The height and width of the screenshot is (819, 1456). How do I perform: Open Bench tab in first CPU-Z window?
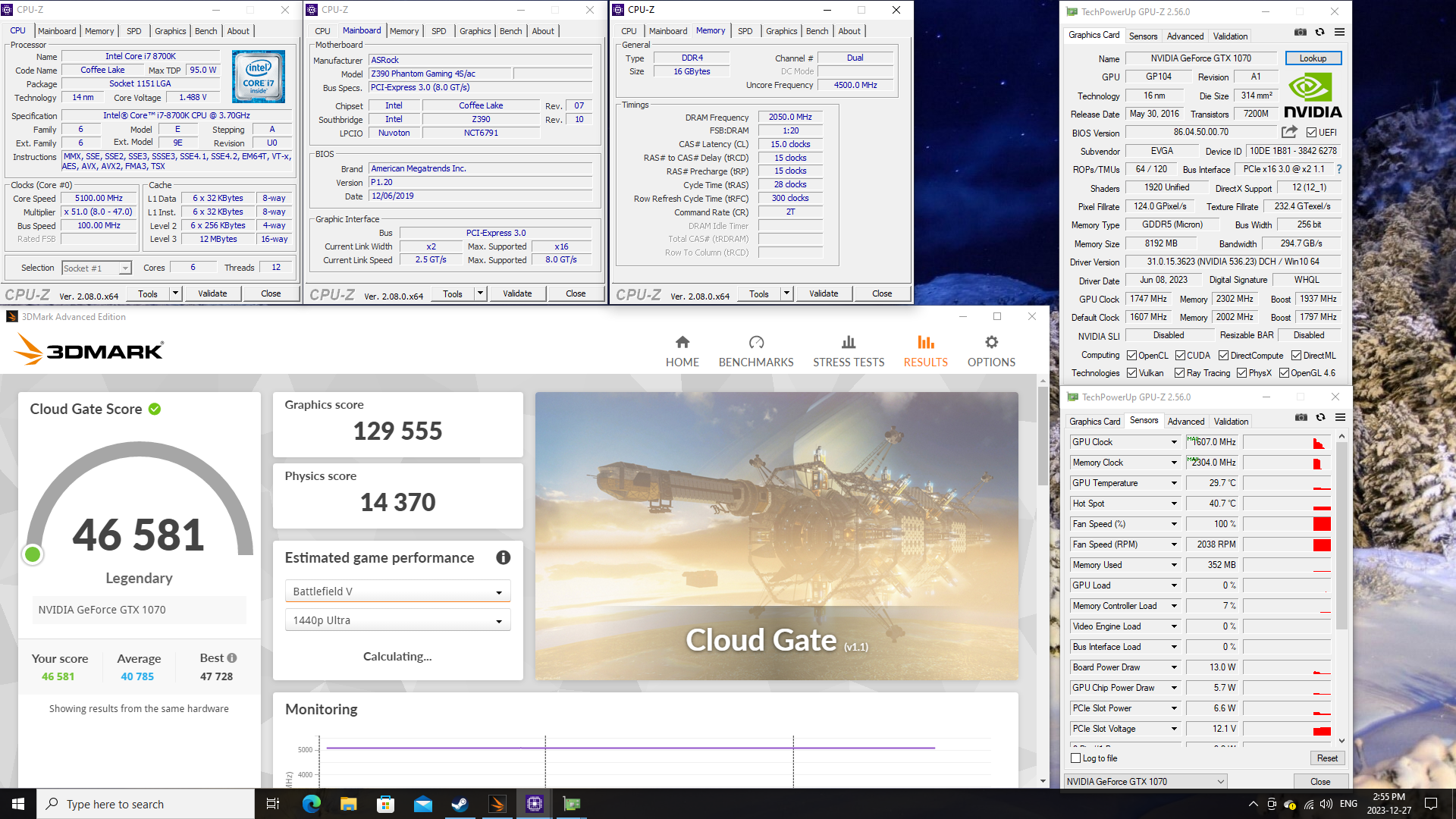pyautogui.click(x=206, y=31)
